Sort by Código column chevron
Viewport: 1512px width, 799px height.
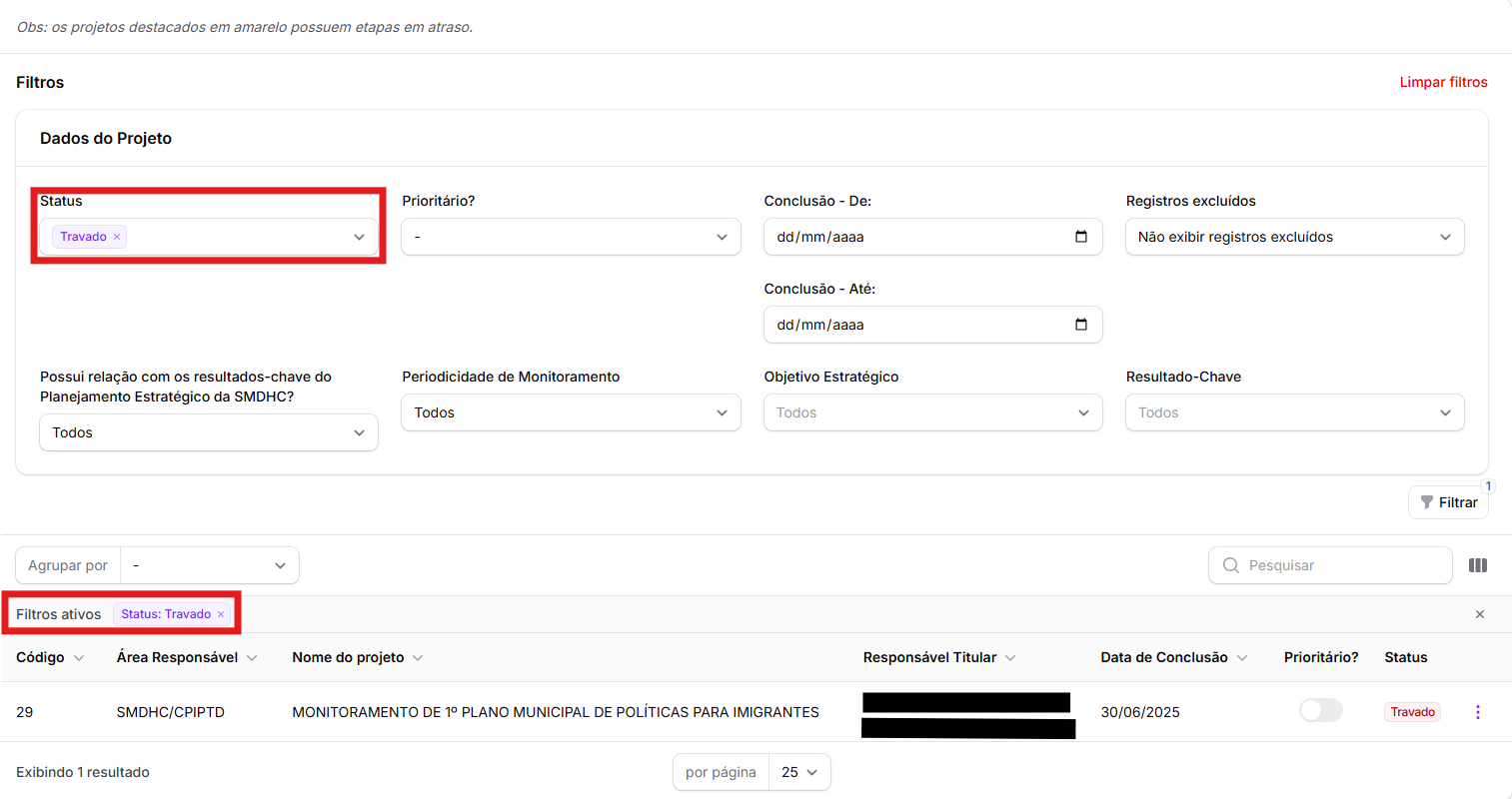(79, 658)
